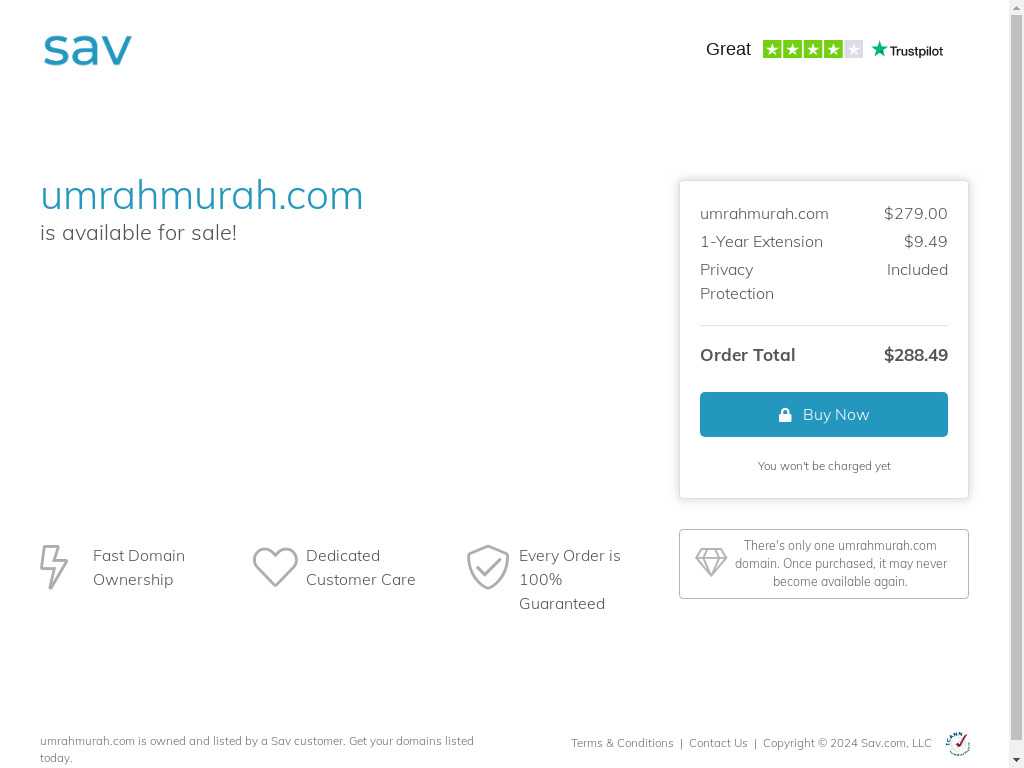The image size is (1024, 768).
Task: Click the umrahmurah.com heading
Action: point(202,195)
